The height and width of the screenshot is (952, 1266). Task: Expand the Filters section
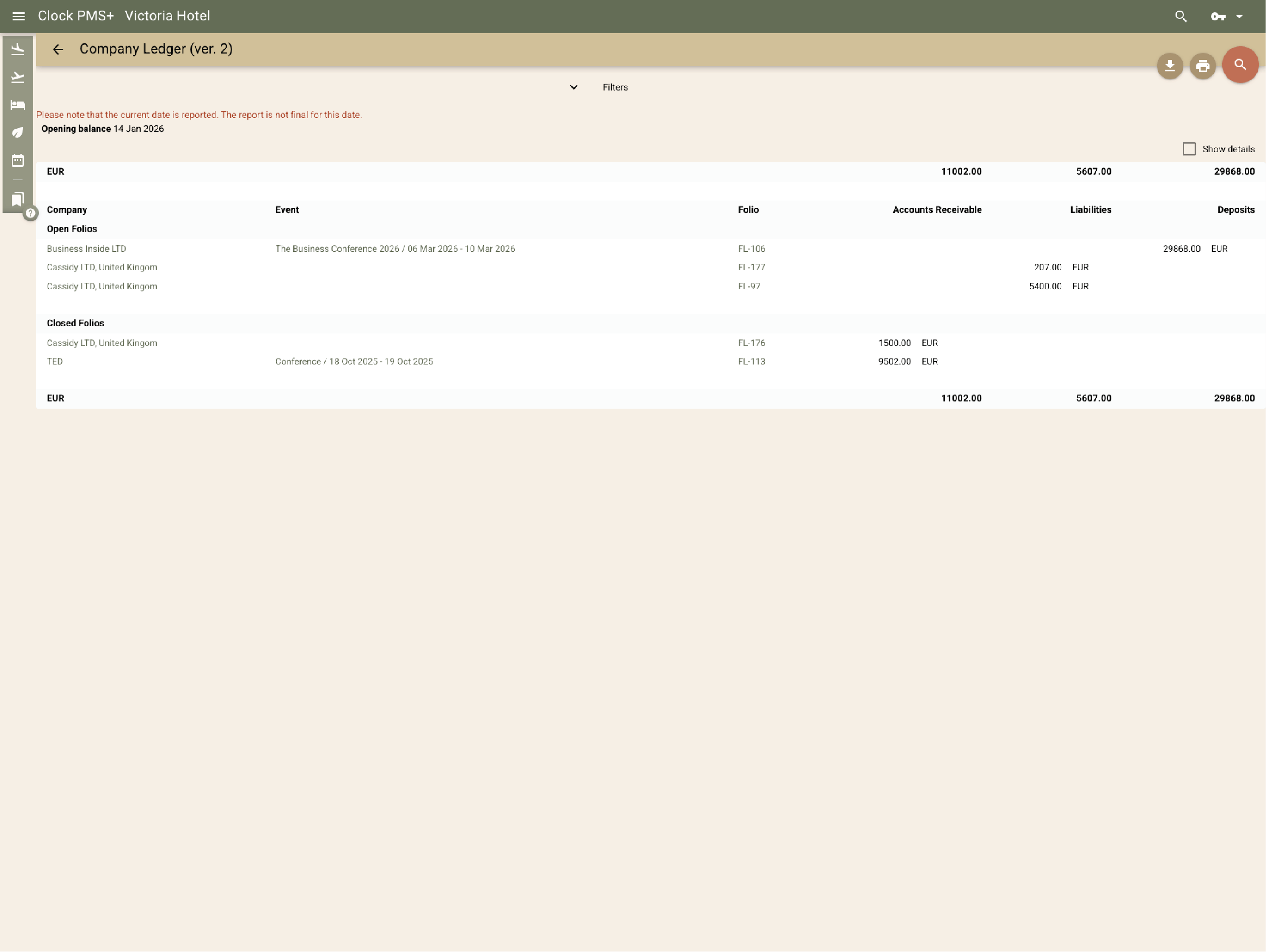[574, 87]
